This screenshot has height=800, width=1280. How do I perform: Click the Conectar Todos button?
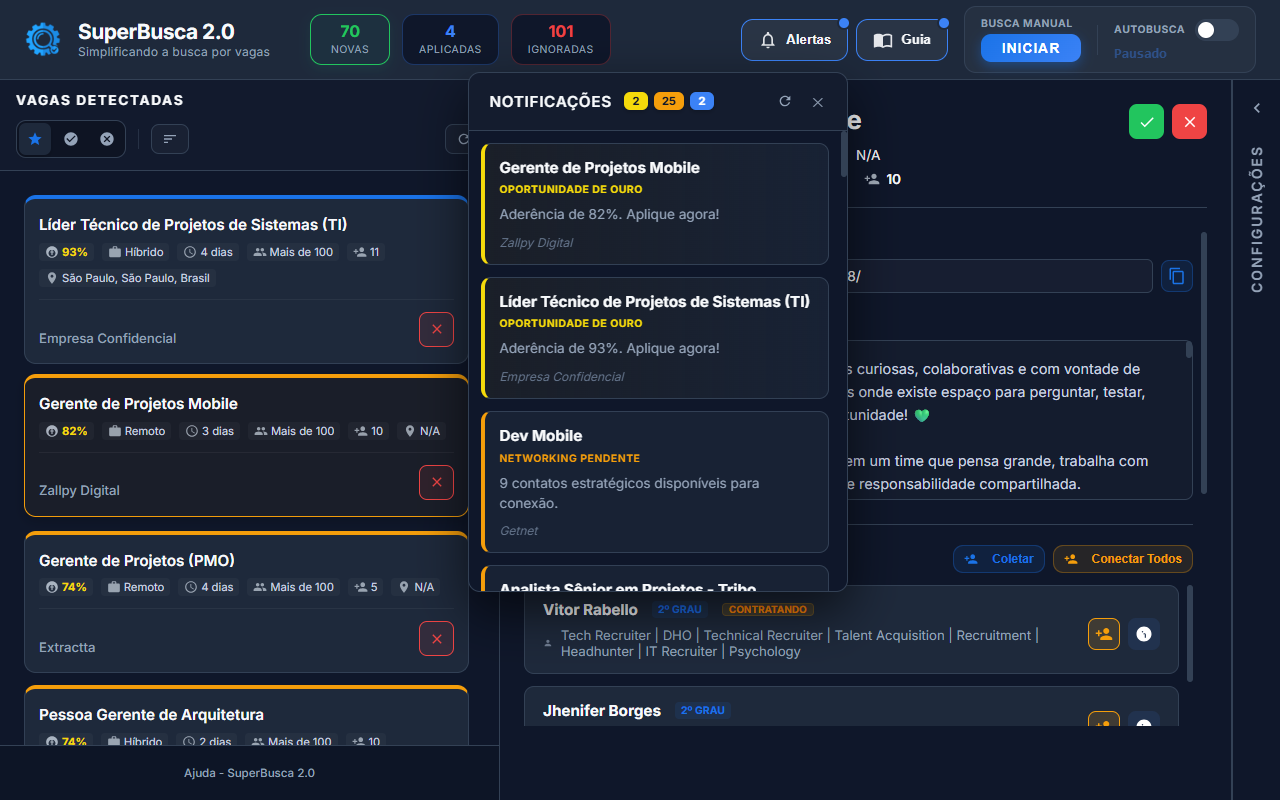click(1122, 559)
